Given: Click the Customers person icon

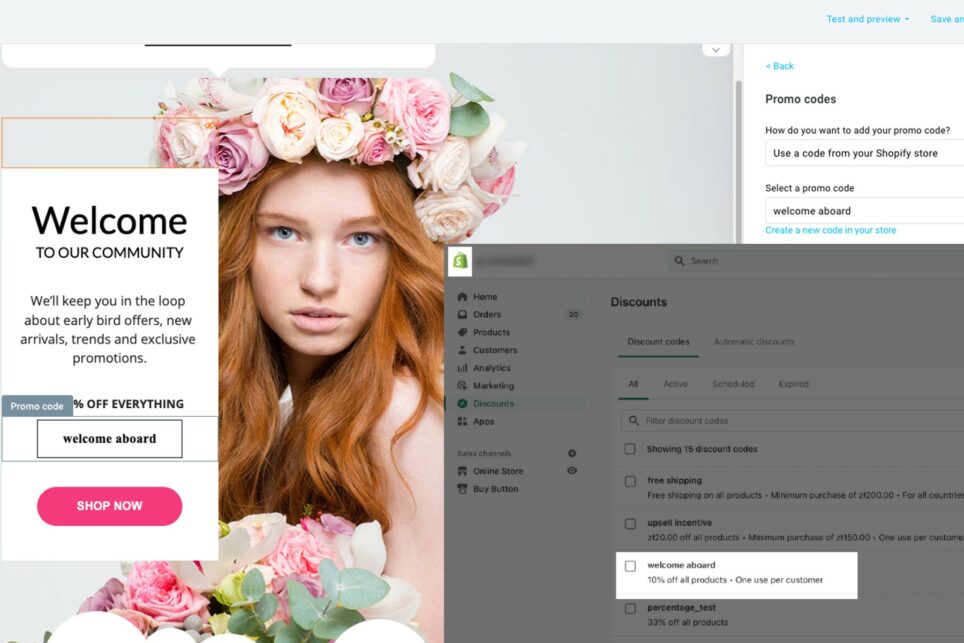Looking at the screenshot, I should tap(463, 349).
